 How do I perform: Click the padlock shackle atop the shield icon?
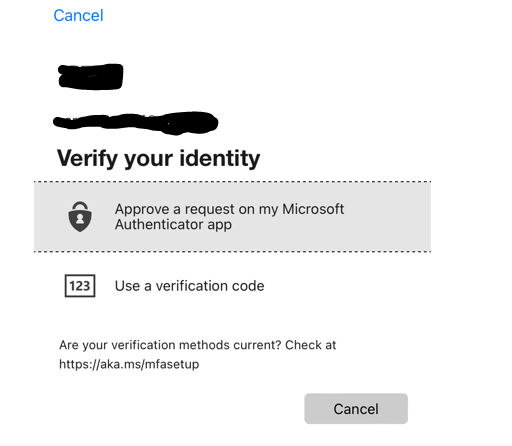(80, 206)
